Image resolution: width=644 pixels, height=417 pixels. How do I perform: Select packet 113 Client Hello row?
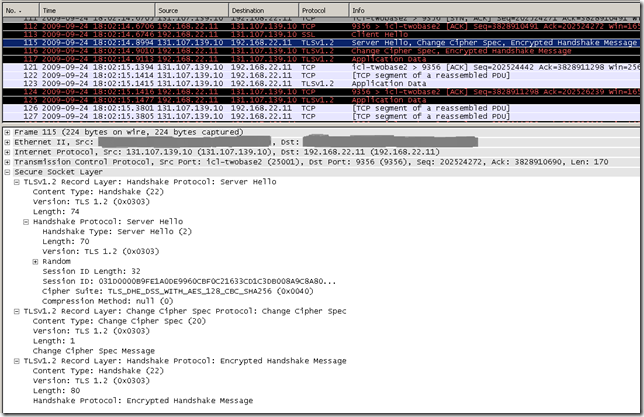point(321,35)
